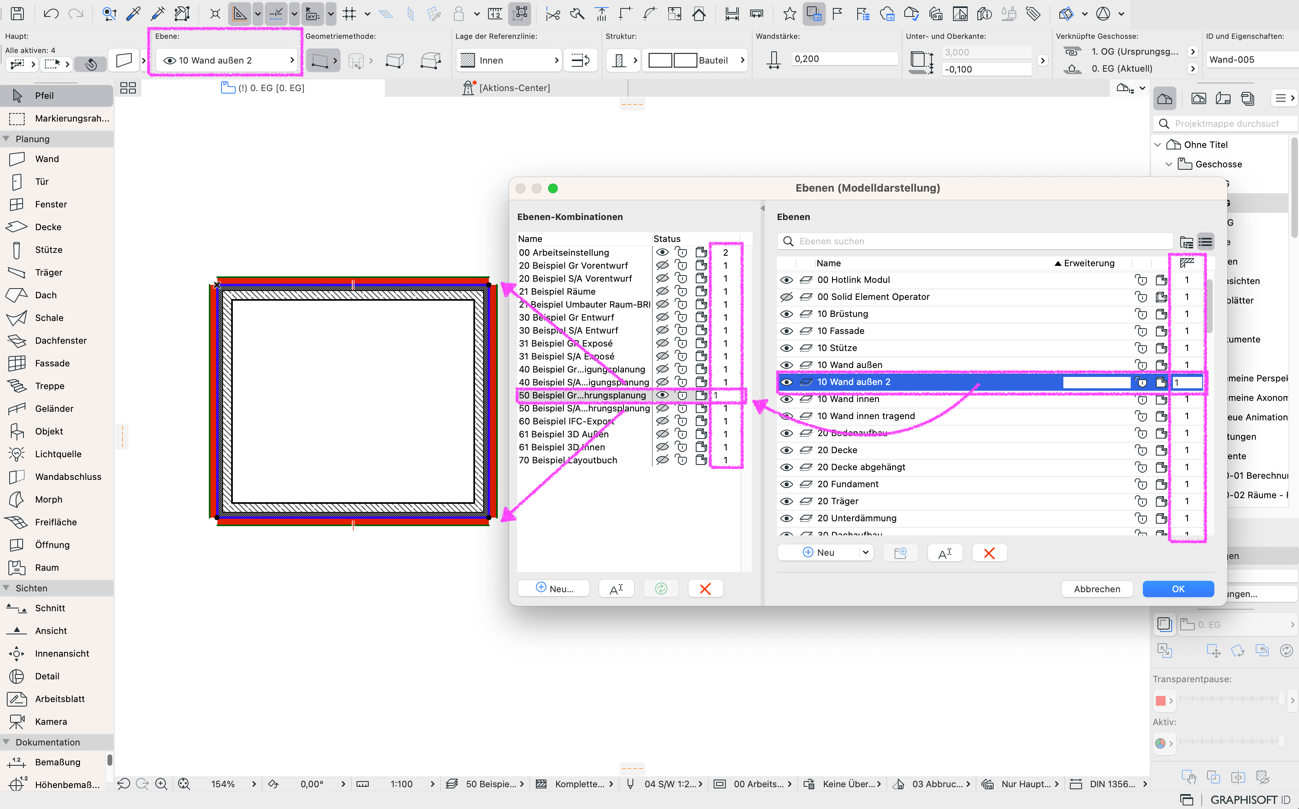Delete layer with red X under Ebenen list

click(989, 553)
